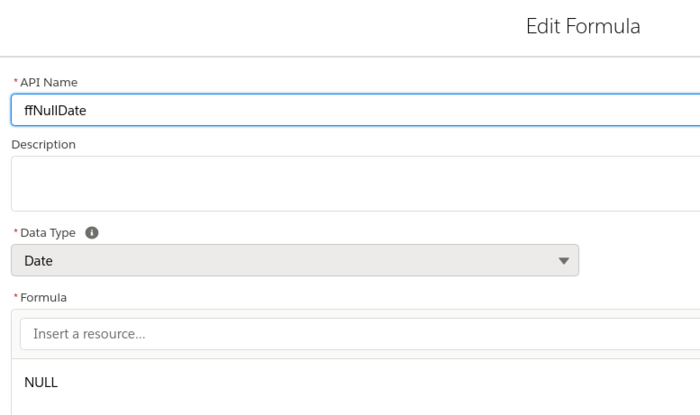Select the Date value in Data Type
Viewport: 700px width, 415px height.
coord(39,261)
